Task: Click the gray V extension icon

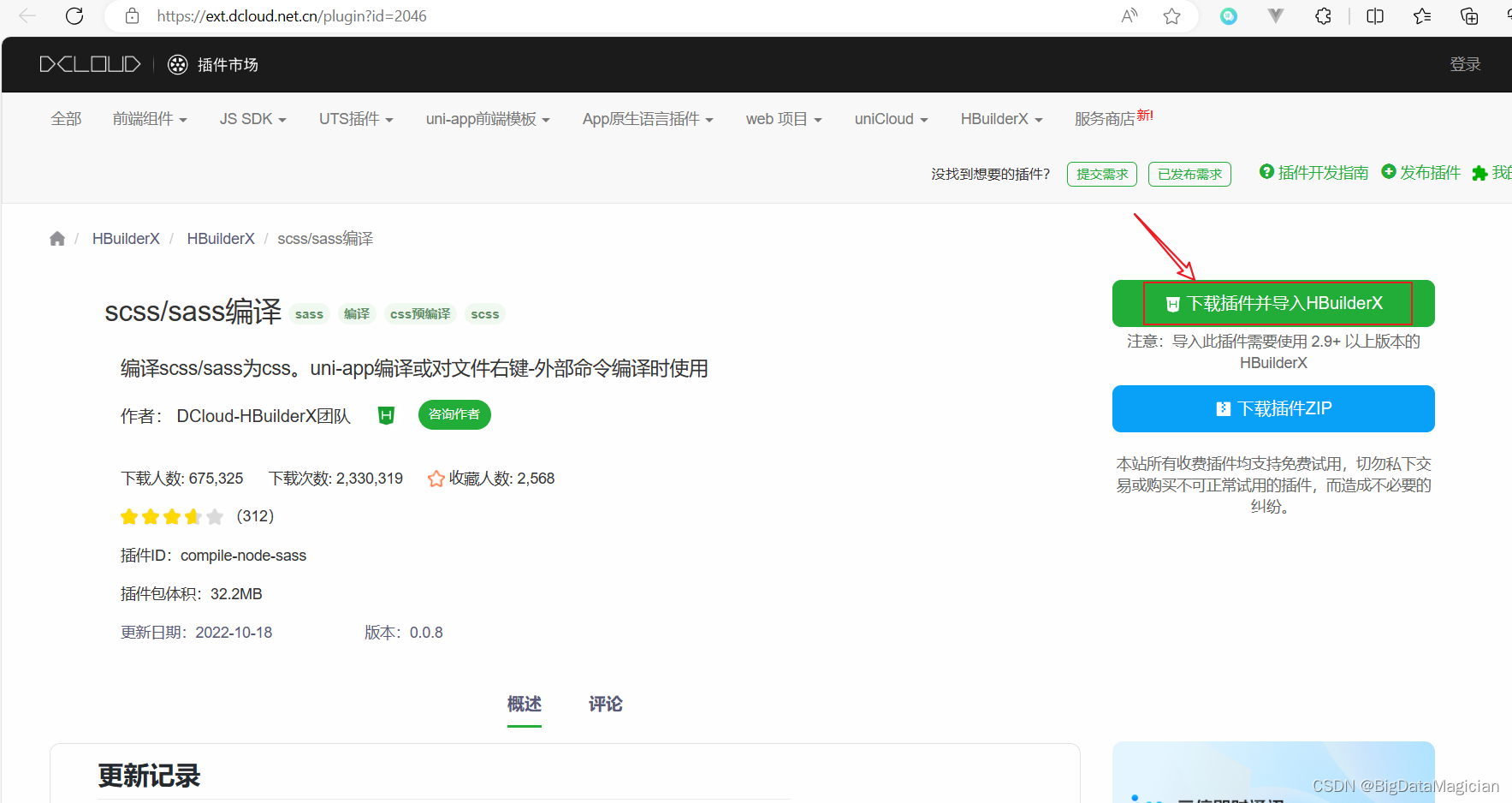Action: 1276,16
